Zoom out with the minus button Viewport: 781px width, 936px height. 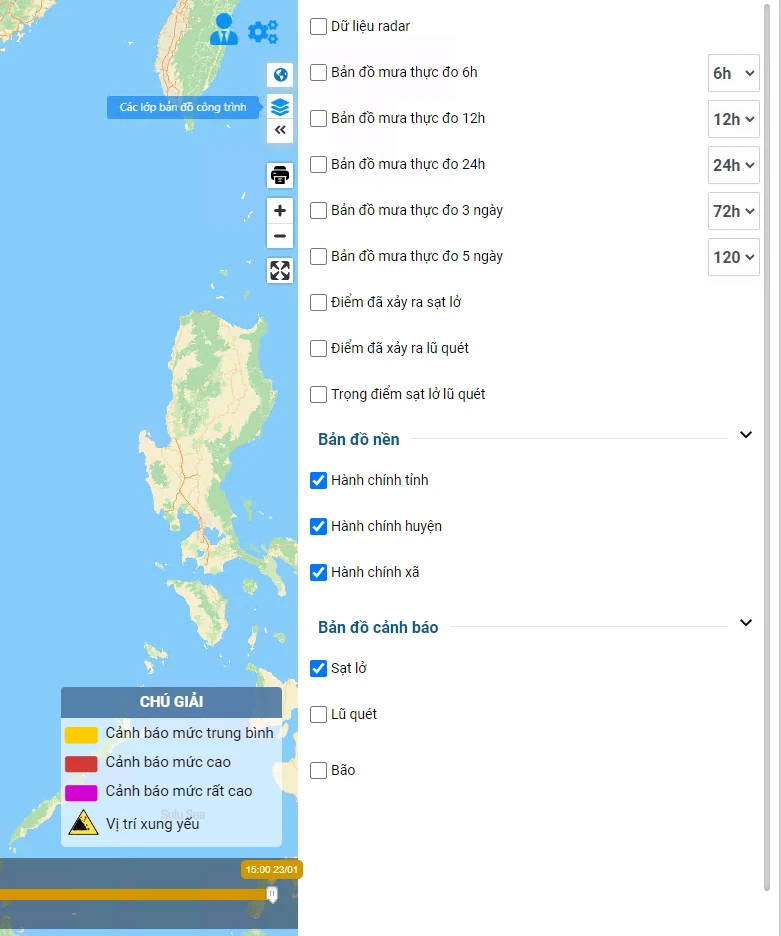coord(280,236)
